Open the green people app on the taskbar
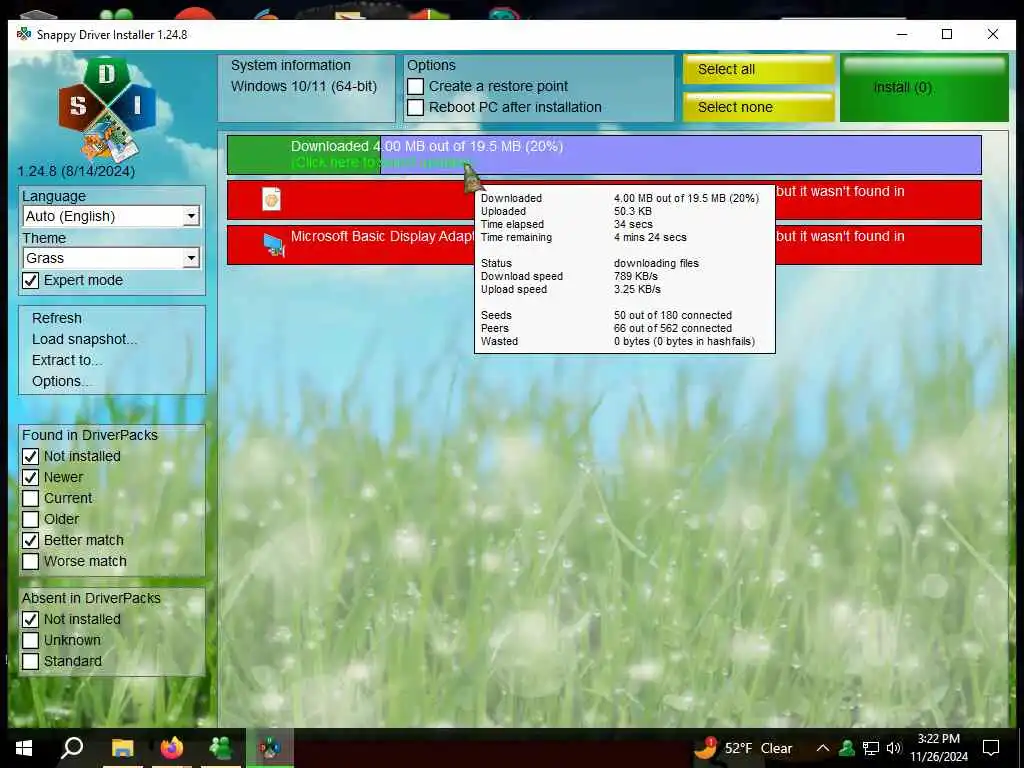Screen dimensions: 1024x768 221,748
